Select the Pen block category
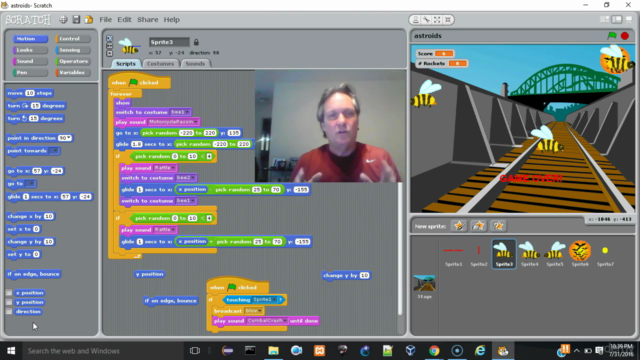The width and height of the screenshot is (640, 360). pos(30,72)
